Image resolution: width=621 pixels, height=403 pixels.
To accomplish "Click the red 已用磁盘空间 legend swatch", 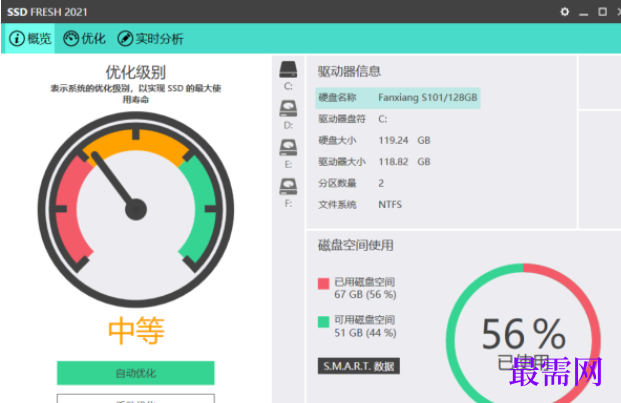I will (x=324, y=283).
